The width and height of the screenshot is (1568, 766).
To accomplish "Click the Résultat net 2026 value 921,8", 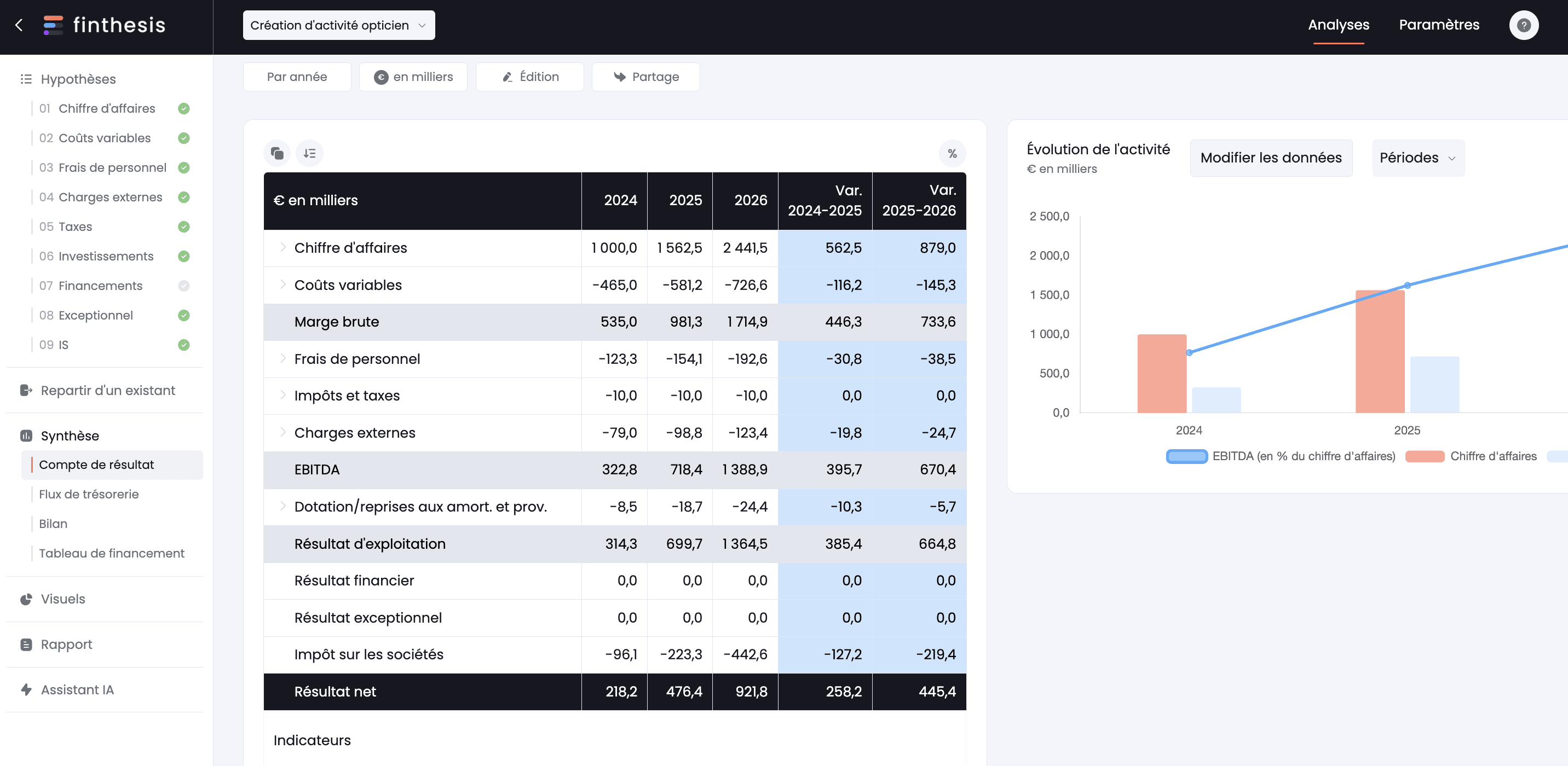I will [x=751, y=691].
